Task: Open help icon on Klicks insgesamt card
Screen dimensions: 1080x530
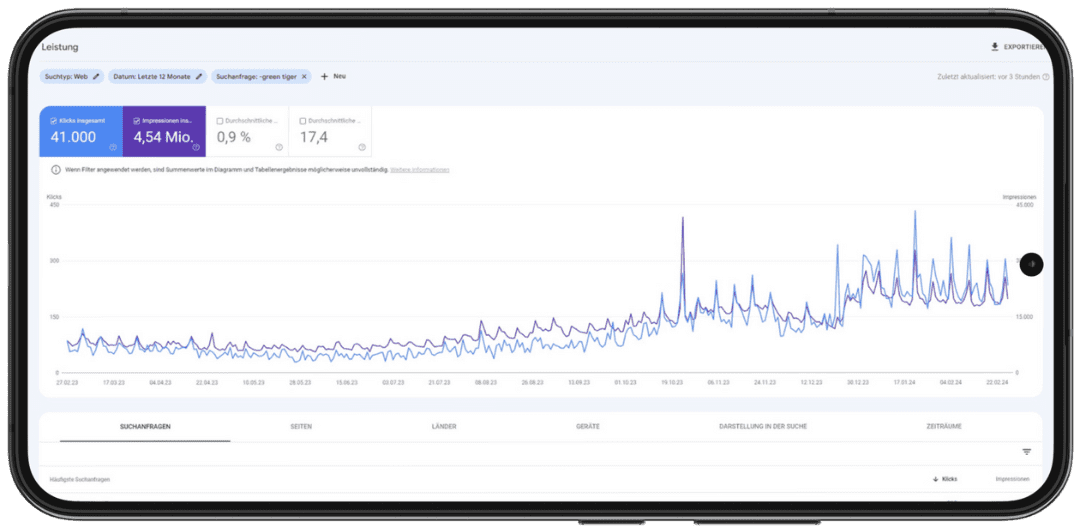Action: (x=113, y=147)
